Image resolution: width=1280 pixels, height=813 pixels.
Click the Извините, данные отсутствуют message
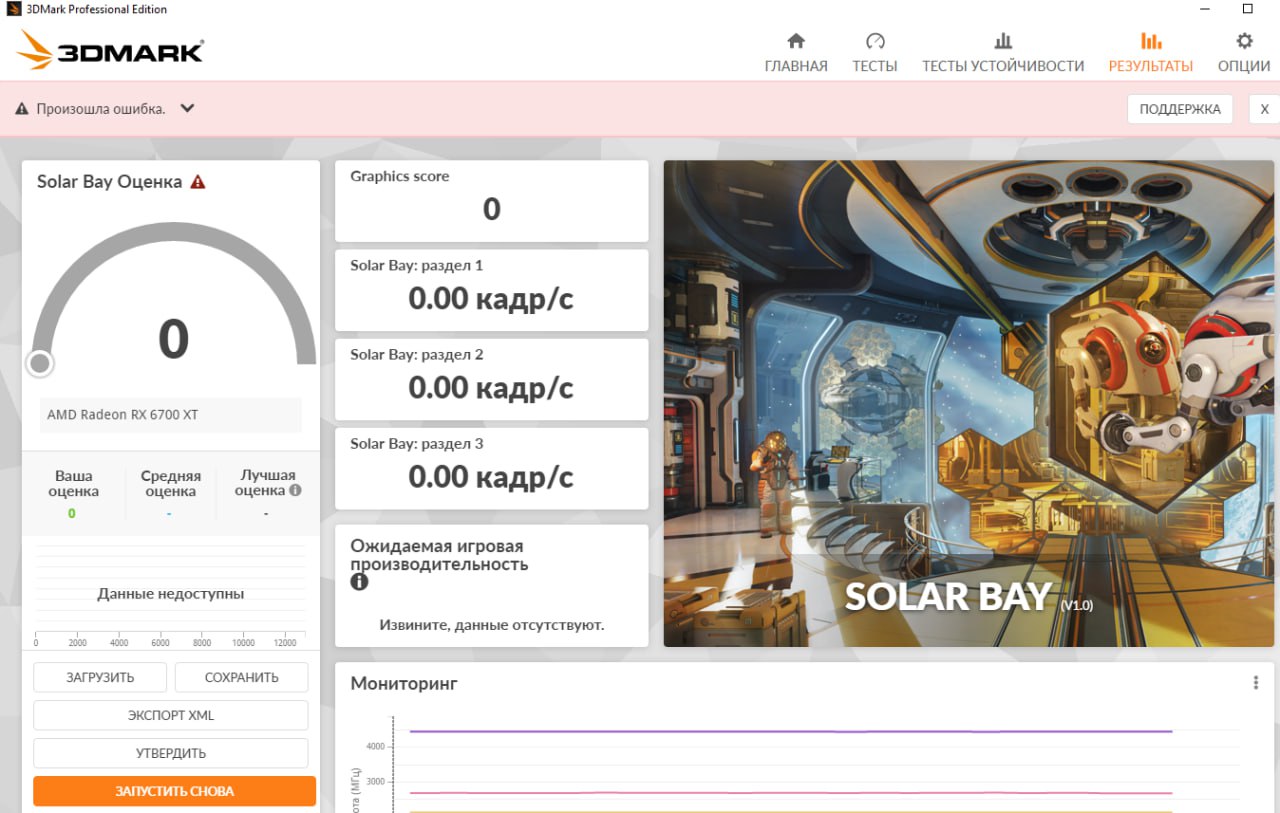(492, 625)
